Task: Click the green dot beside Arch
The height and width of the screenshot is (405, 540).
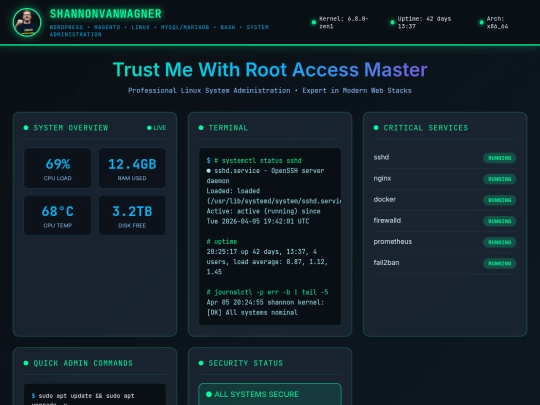Action: [x=481, y=22]
